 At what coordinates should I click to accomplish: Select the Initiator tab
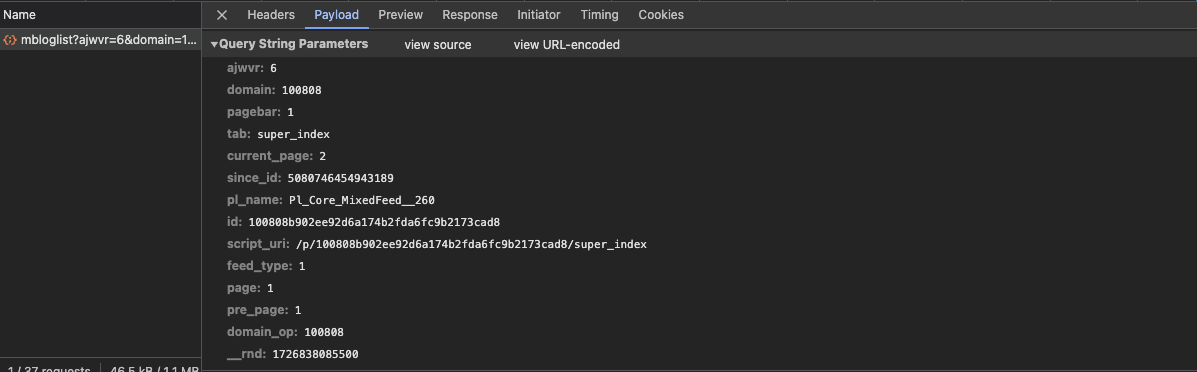538,15
